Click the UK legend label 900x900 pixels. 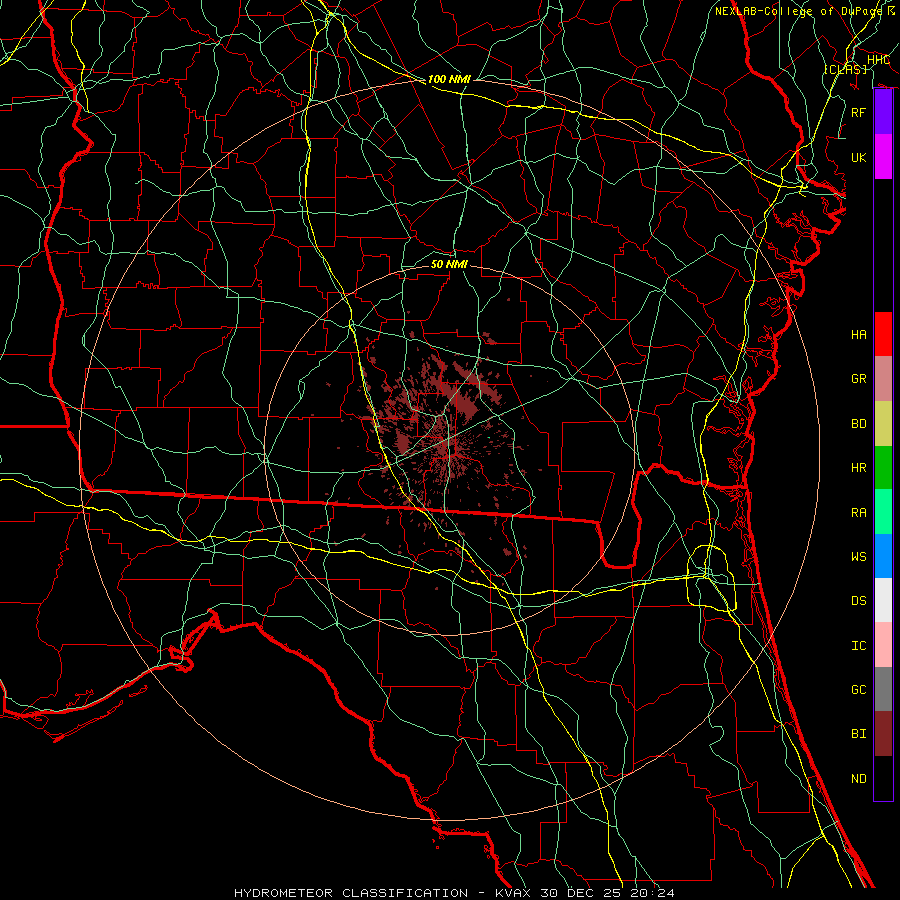coord(858,157)
